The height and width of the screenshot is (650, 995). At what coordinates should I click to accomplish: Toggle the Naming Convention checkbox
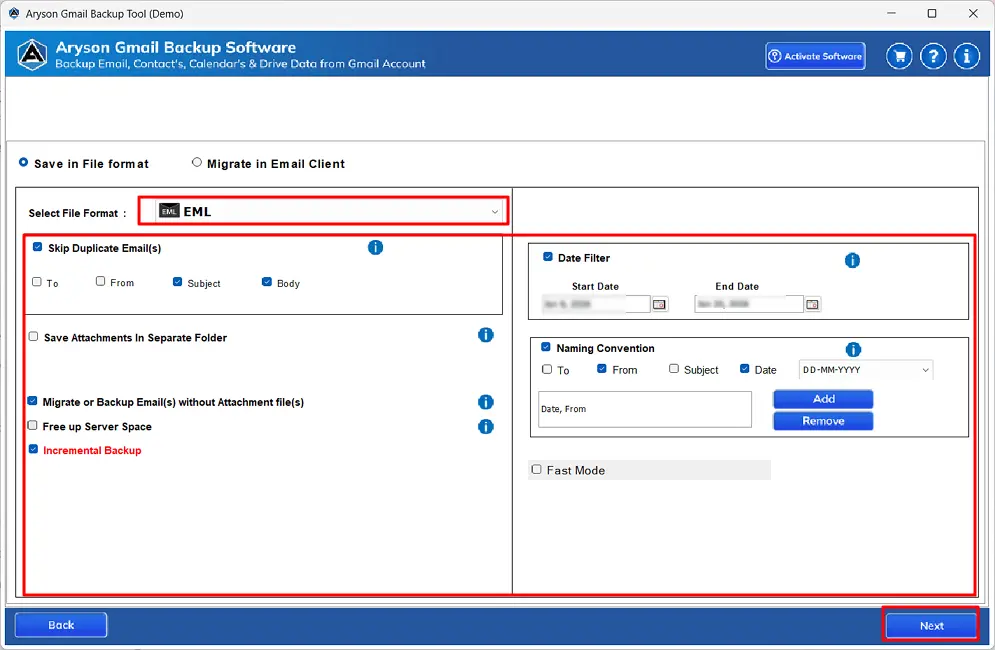point(546,347)
